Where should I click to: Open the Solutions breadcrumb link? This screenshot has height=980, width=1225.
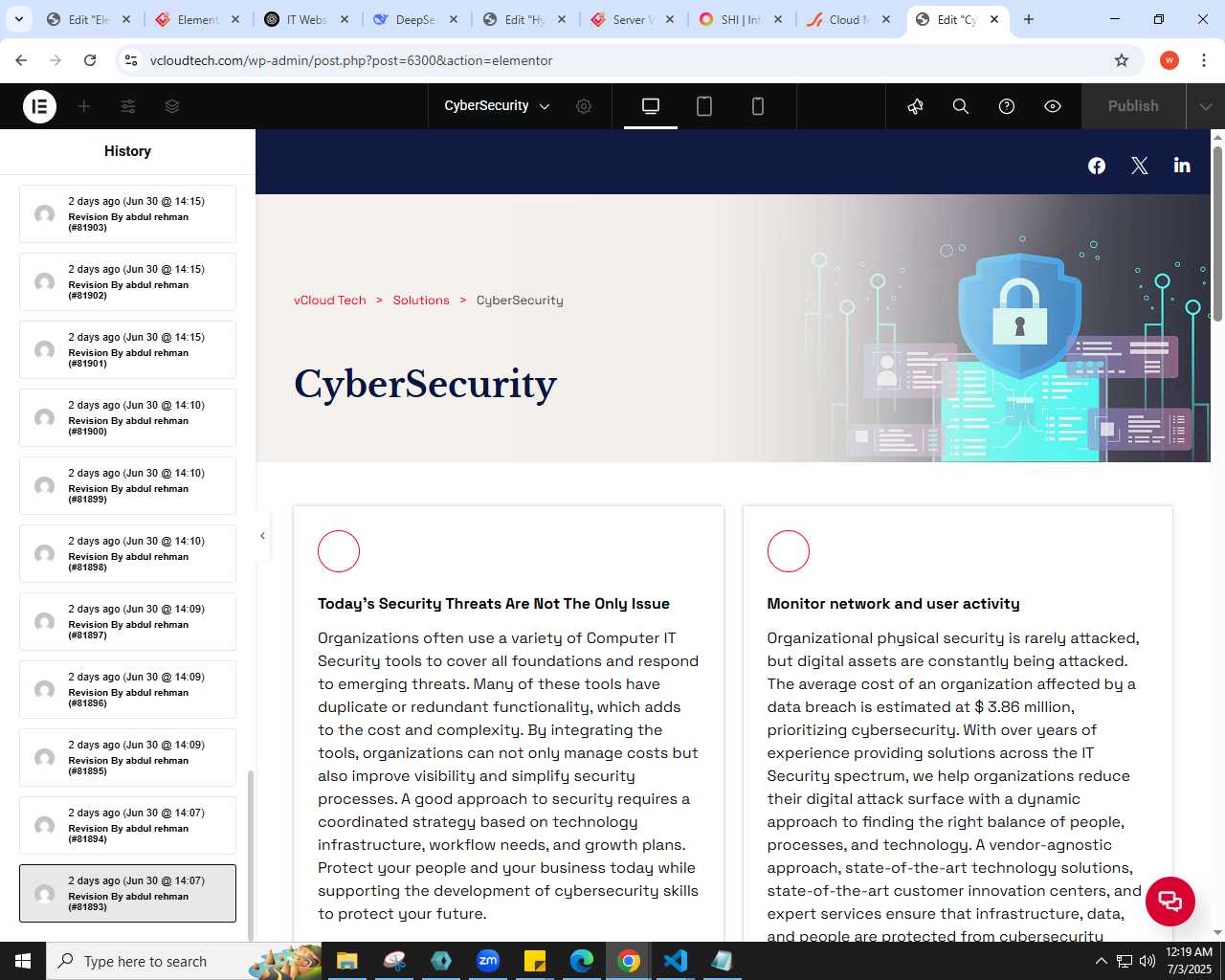coord(421,301)
